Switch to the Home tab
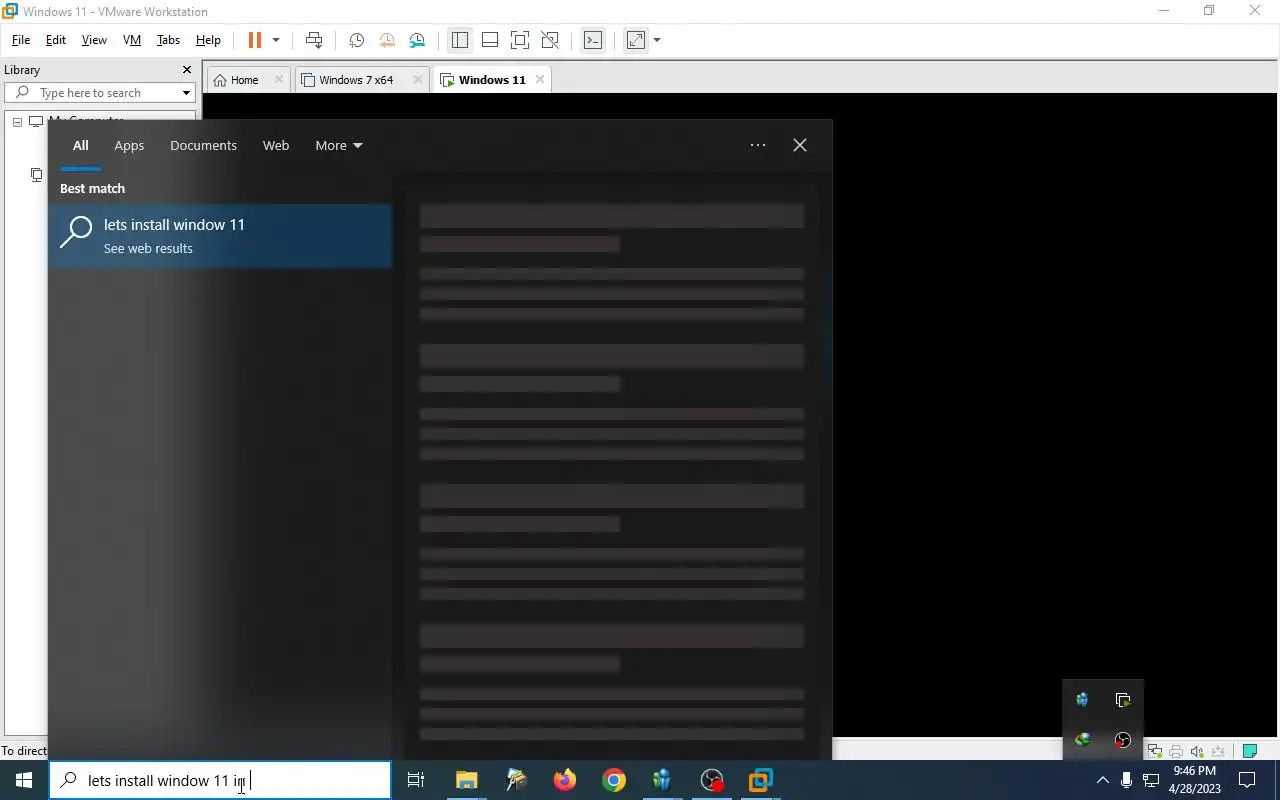The height and width of the screenshot is (800, 1280). pos(244,80)
